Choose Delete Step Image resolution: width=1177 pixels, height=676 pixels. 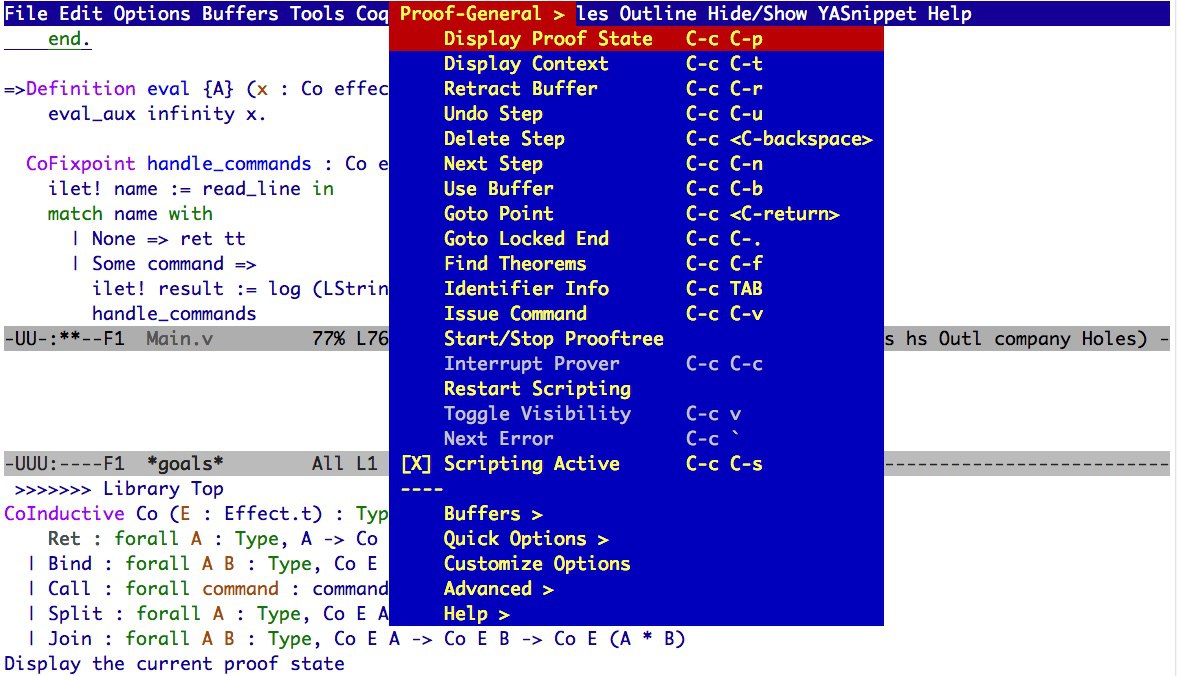(x=637, y=139)
